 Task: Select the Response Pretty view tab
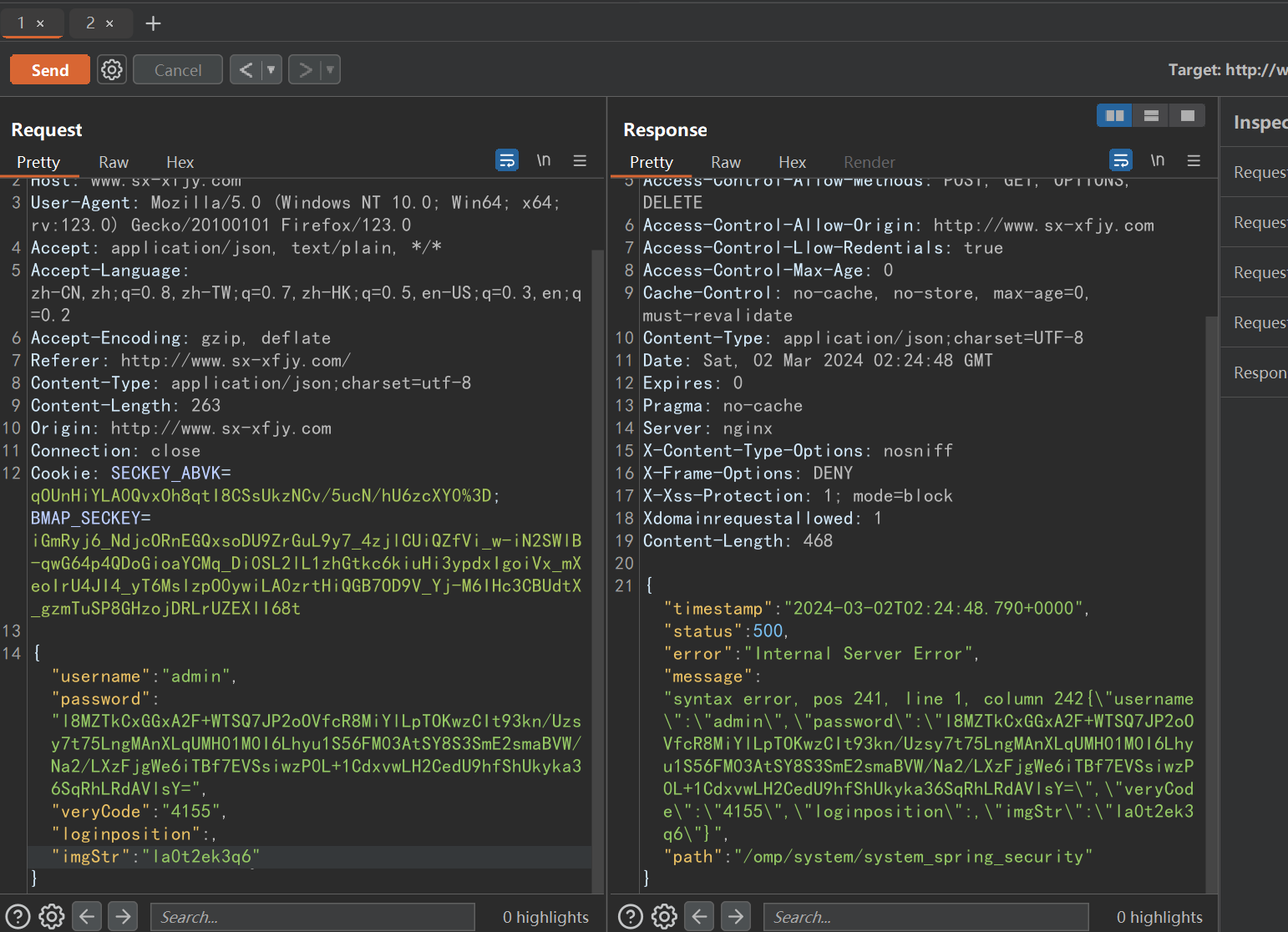point(652,162)
